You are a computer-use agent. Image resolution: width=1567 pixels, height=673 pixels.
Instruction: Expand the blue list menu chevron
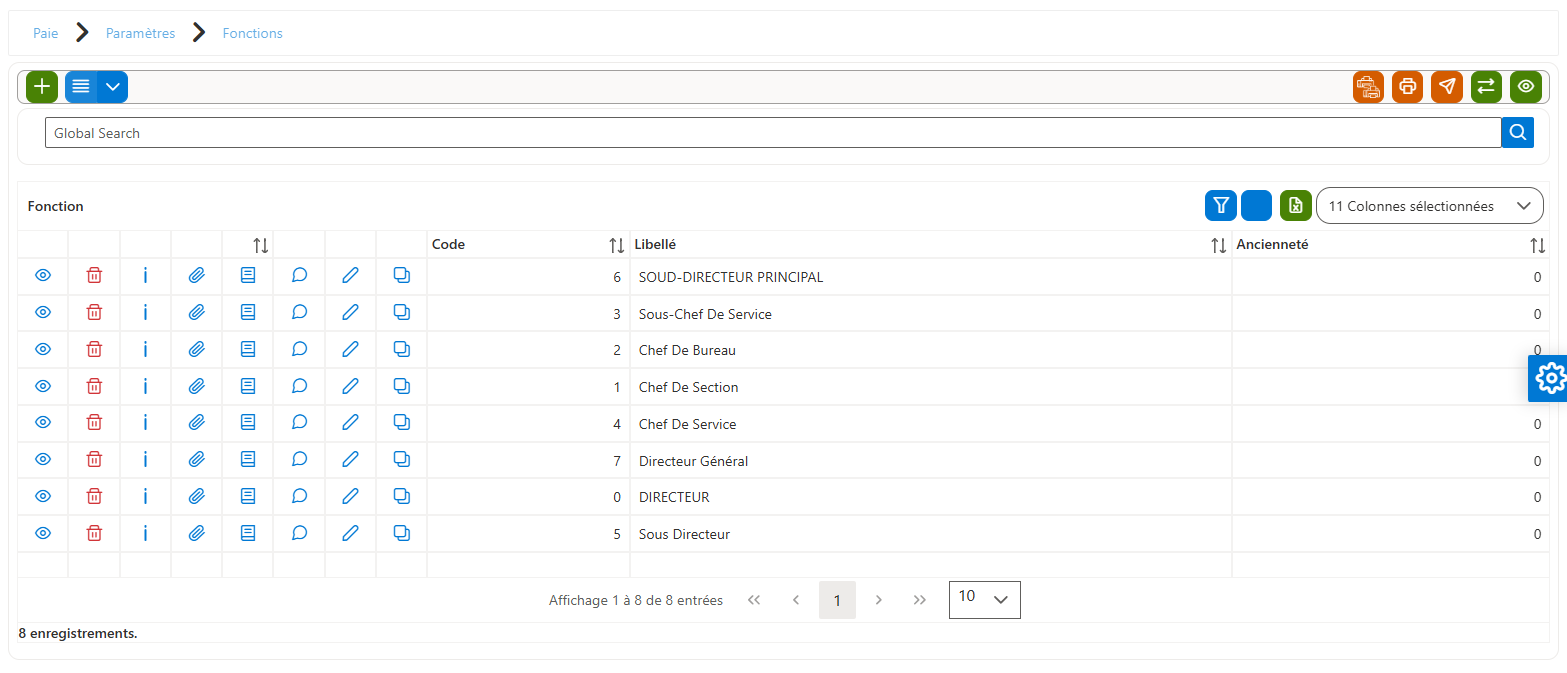tap(113, 87)
